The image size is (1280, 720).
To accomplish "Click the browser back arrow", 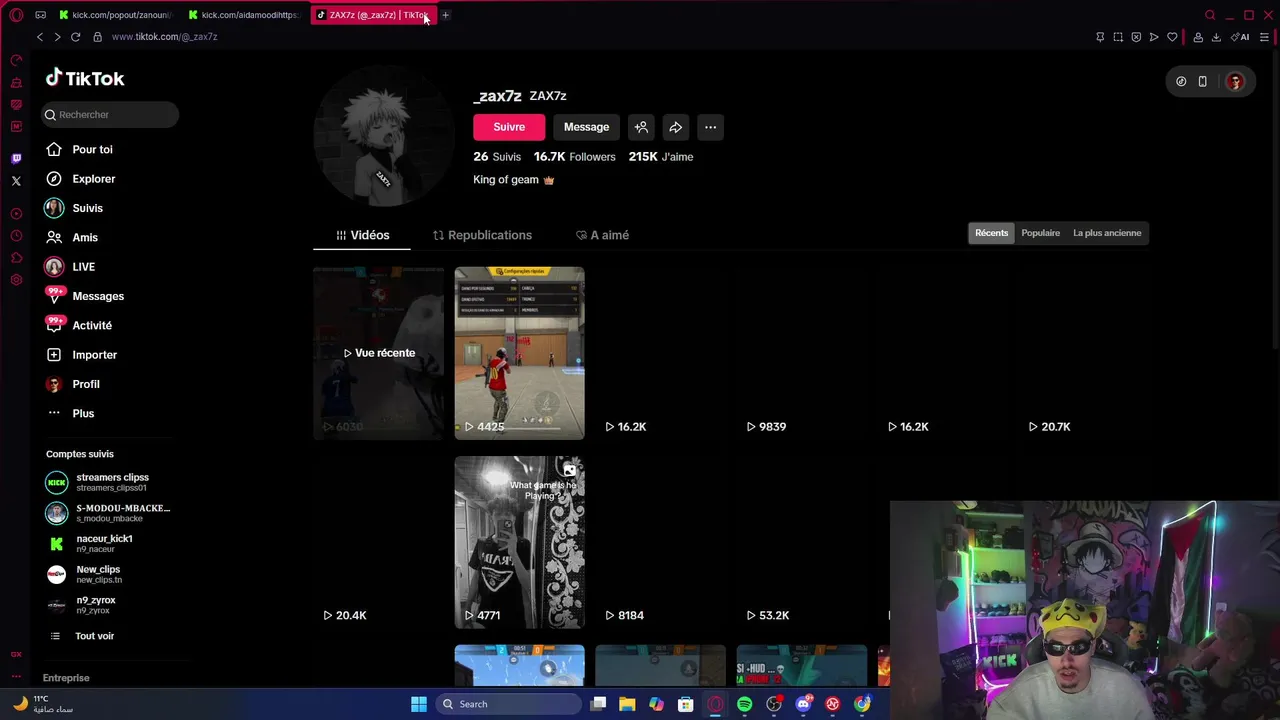I will click(x=40, y=37).
